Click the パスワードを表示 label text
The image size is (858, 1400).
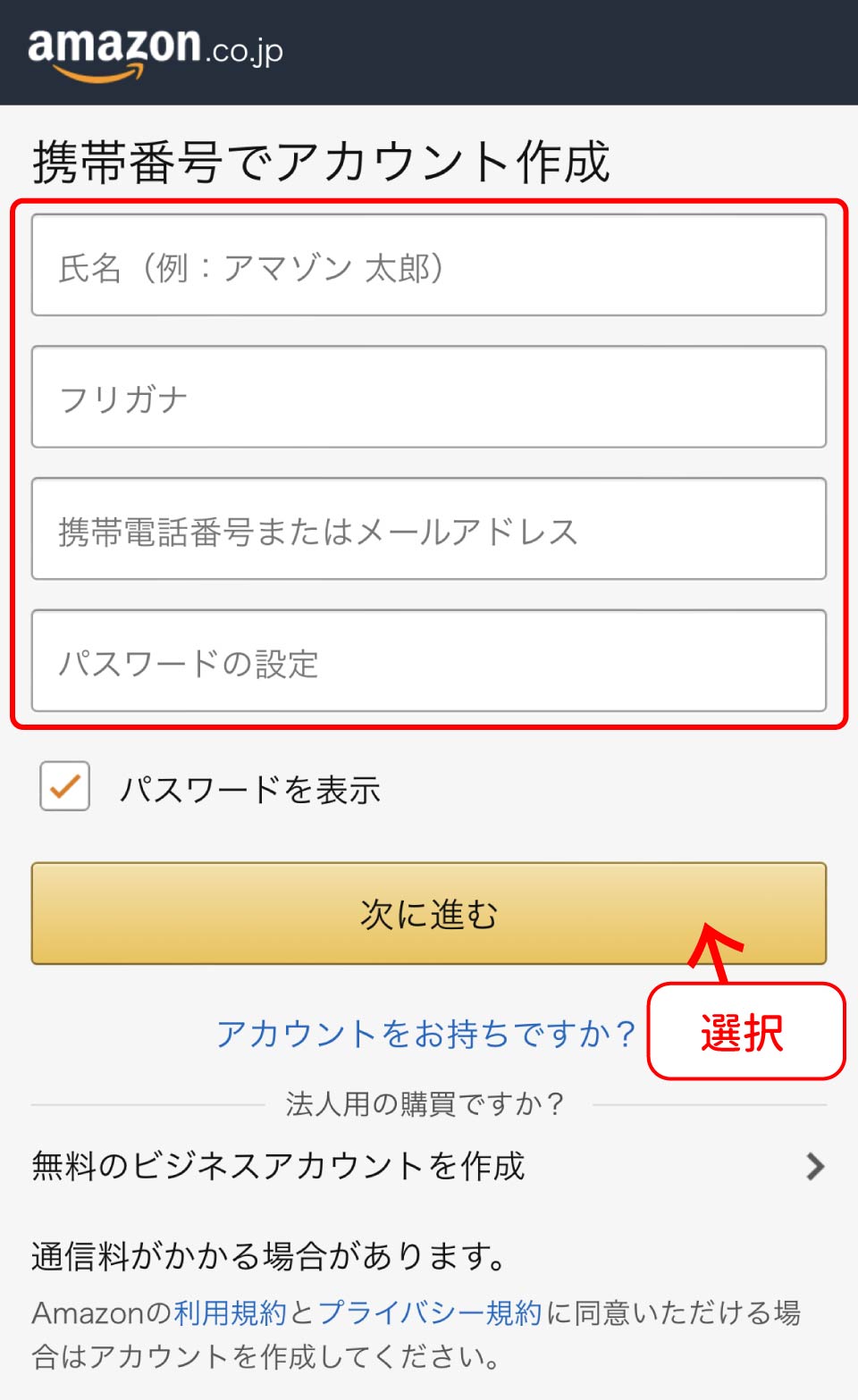coord(250,790)
